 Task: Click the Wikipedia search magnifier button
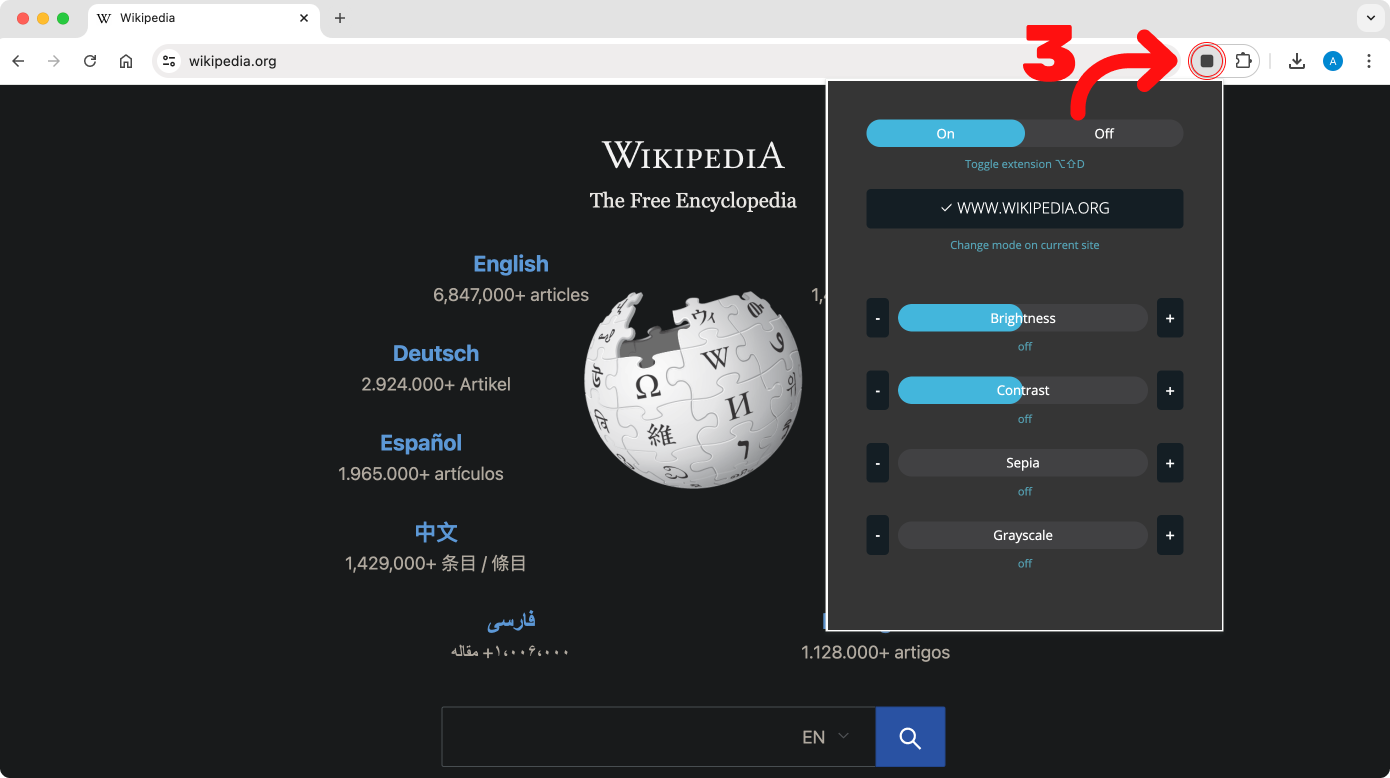point(910,737)
